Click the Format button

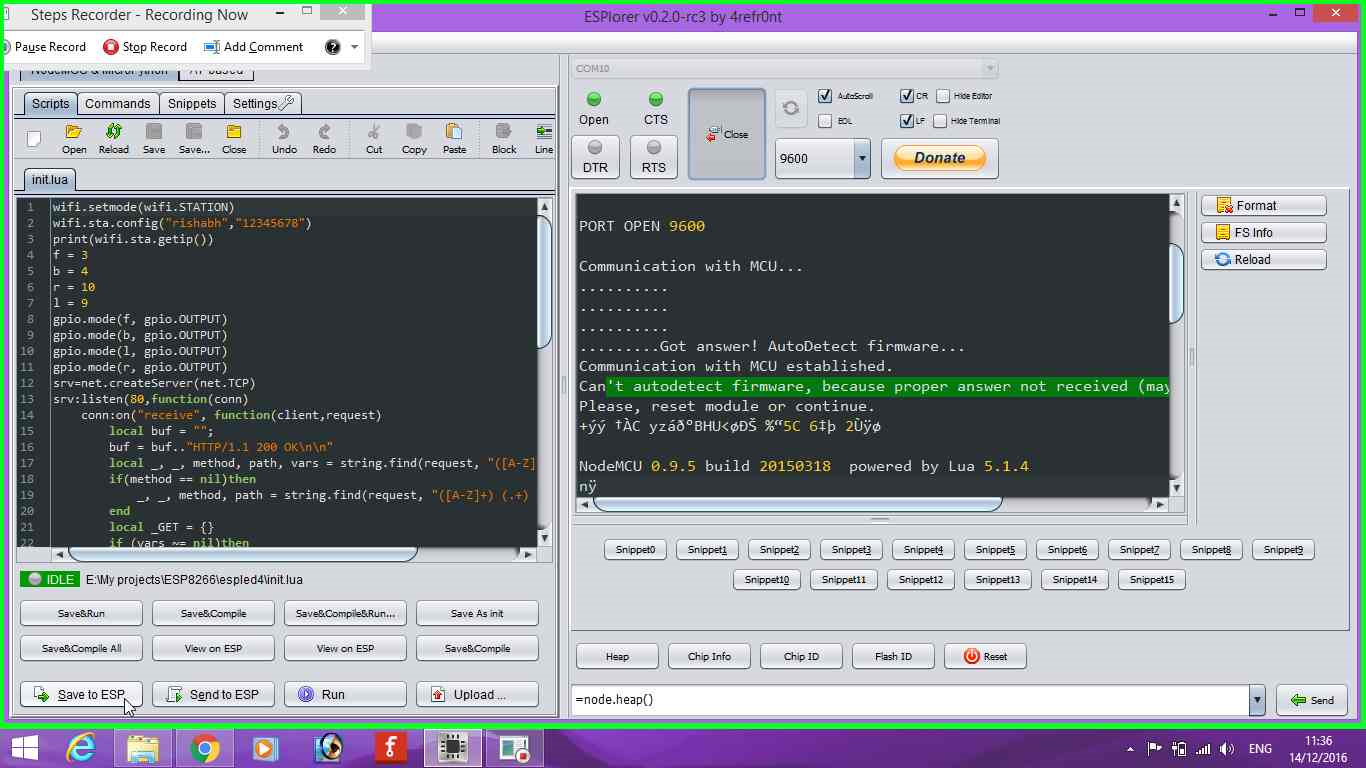pyautogui.click(x=1264, y=205)
